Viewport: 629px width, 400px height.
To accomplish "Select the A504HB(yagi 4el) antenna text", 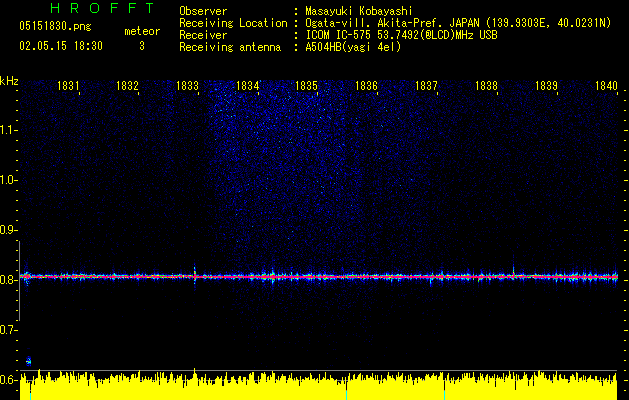I will [x=353, y=47].
